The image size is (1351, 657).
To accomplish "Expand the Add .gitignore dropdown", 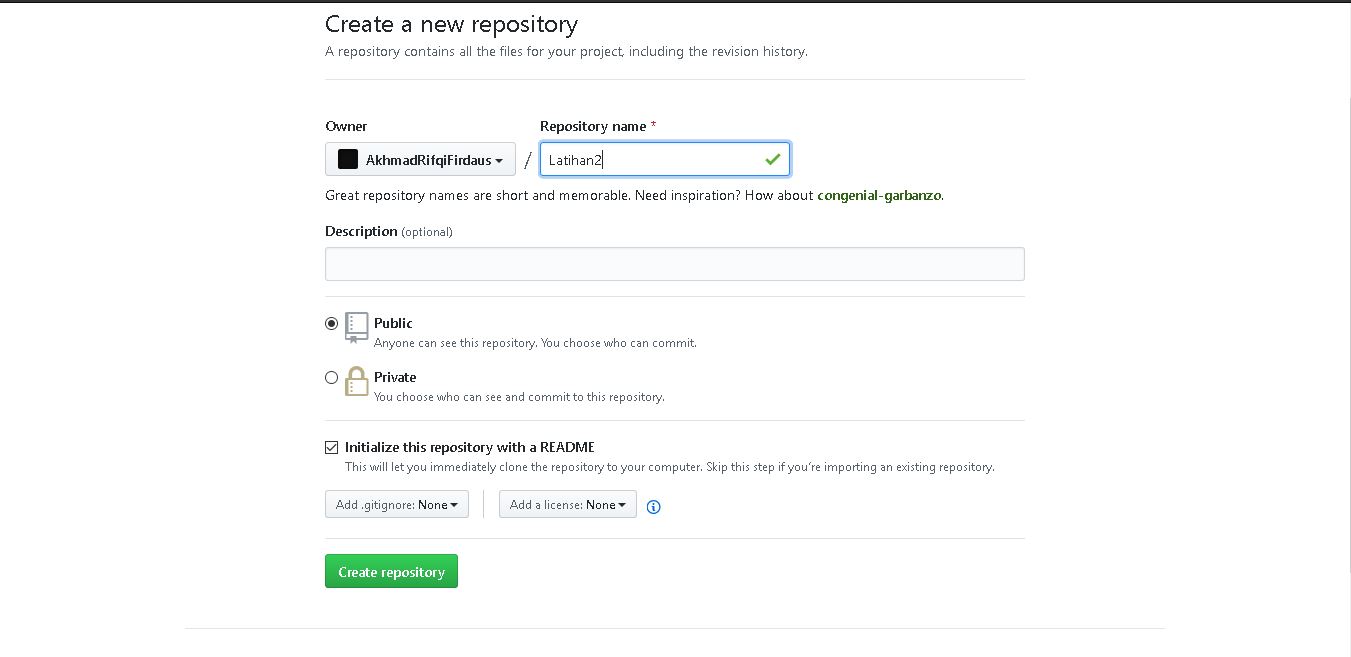I will (x=397, y=504).
